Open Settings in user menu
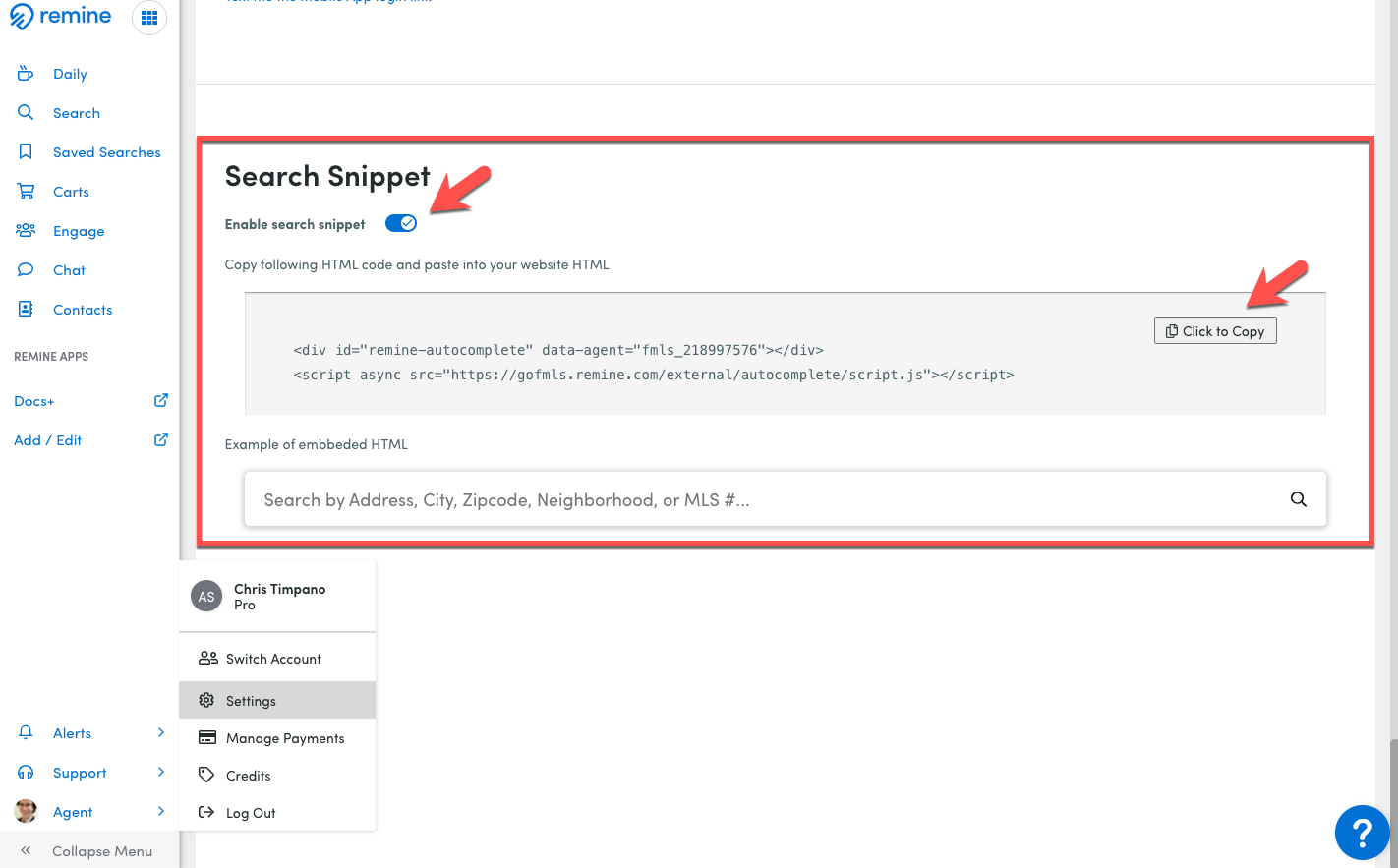1398x868 pixels. (277, 700)
